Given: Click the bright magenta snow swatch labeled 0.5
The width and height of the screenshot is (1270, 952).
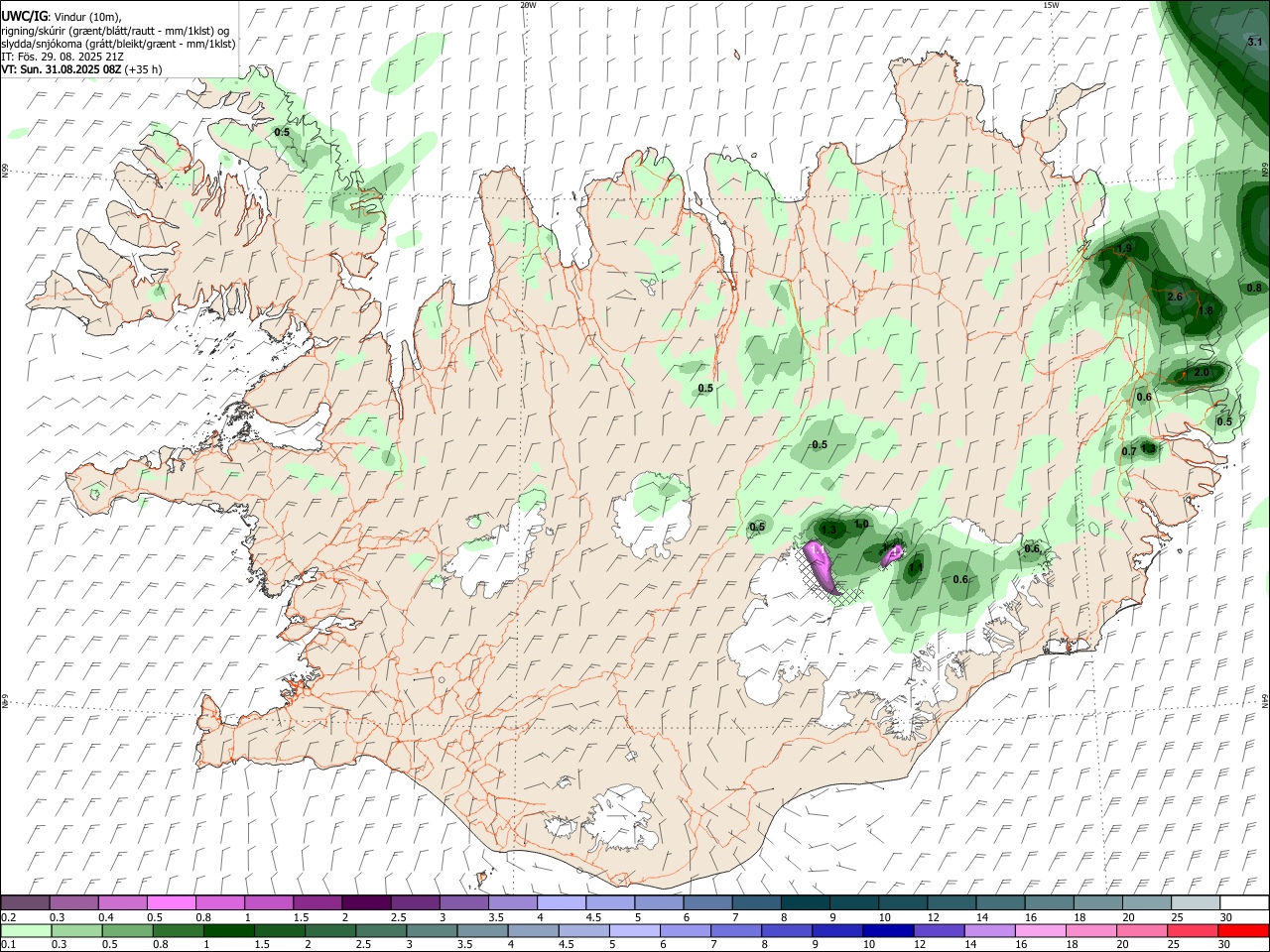Looking at the screenshot, I should coord(171,902).
